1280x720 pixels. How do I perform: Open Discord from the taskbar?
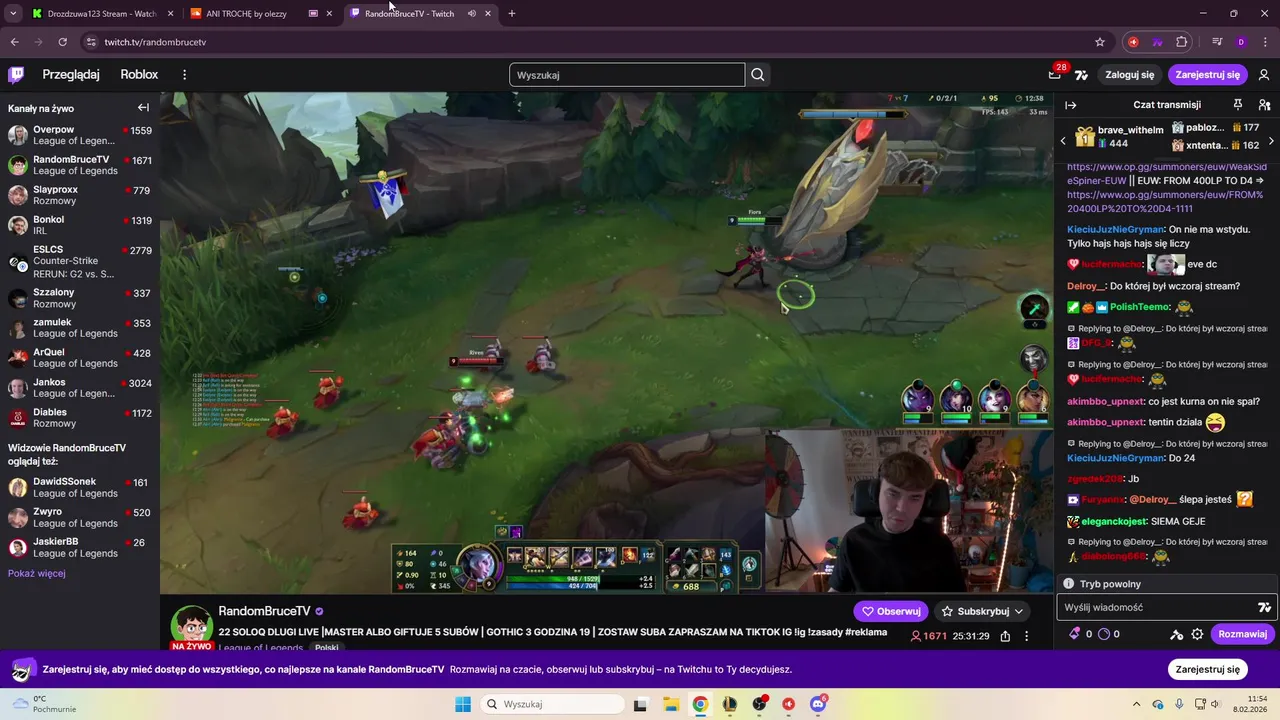pyautogui.click(x=818, y=704)
